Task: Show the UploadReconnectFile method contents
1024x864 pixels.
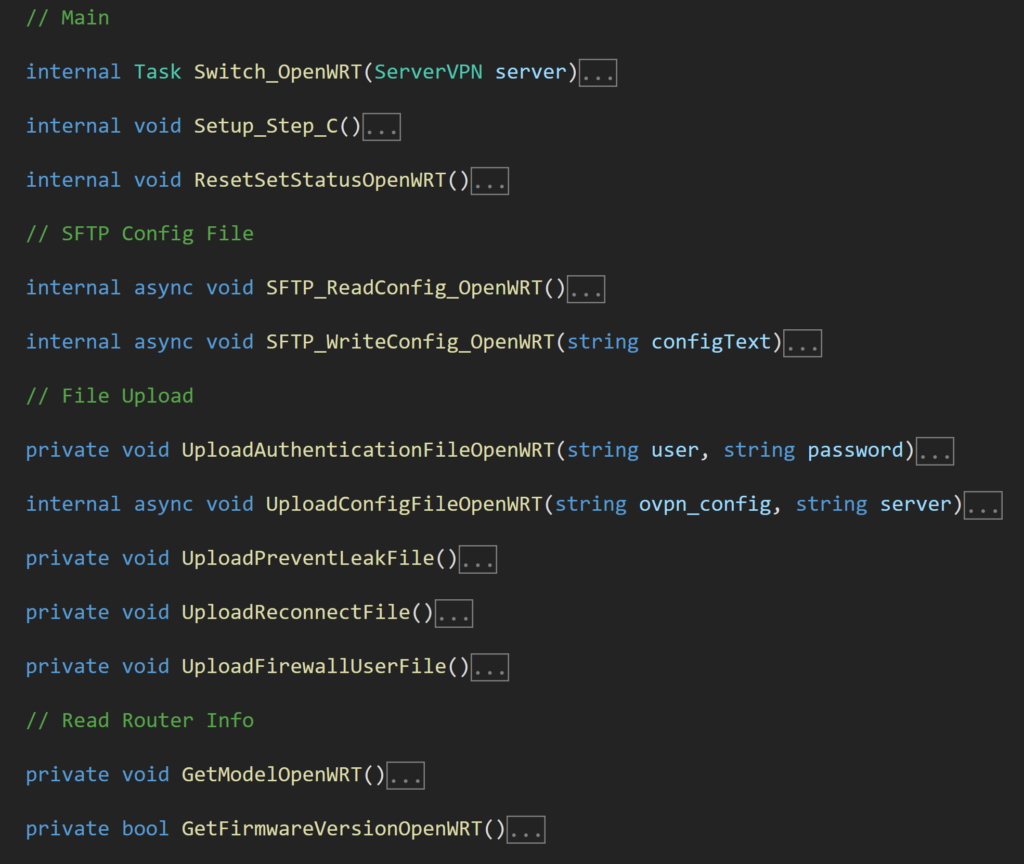Action: pyautogui.click(x=454, y=613)
